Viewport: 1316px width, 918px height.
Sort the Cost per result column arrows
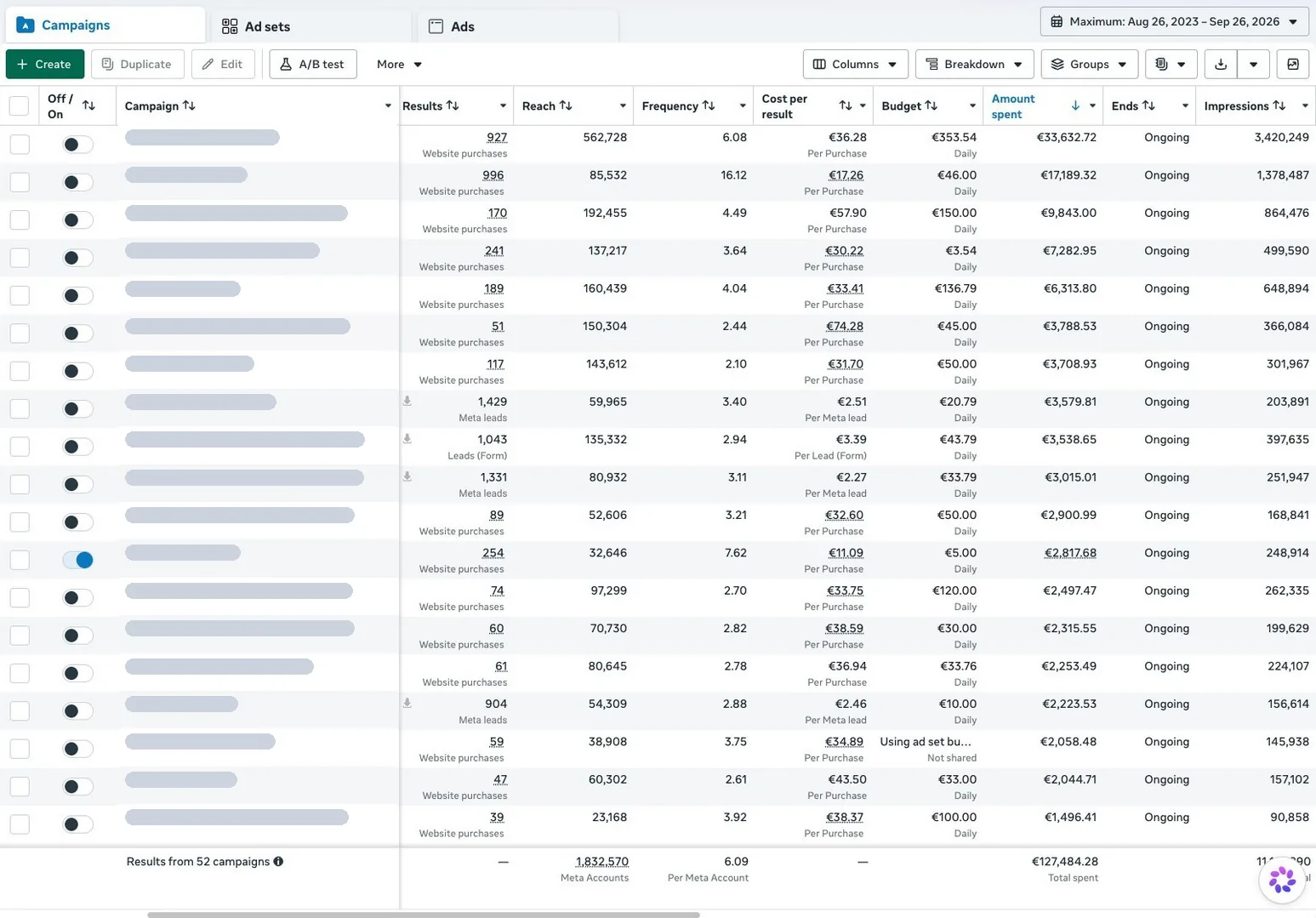pyautogui.click(x=846, y=105)
